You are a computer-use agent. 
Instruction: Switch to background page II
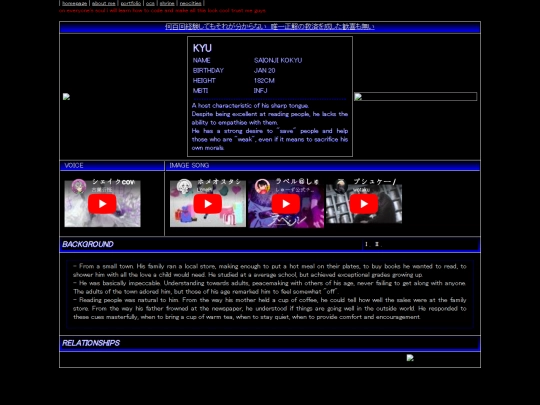click(377, 244)
